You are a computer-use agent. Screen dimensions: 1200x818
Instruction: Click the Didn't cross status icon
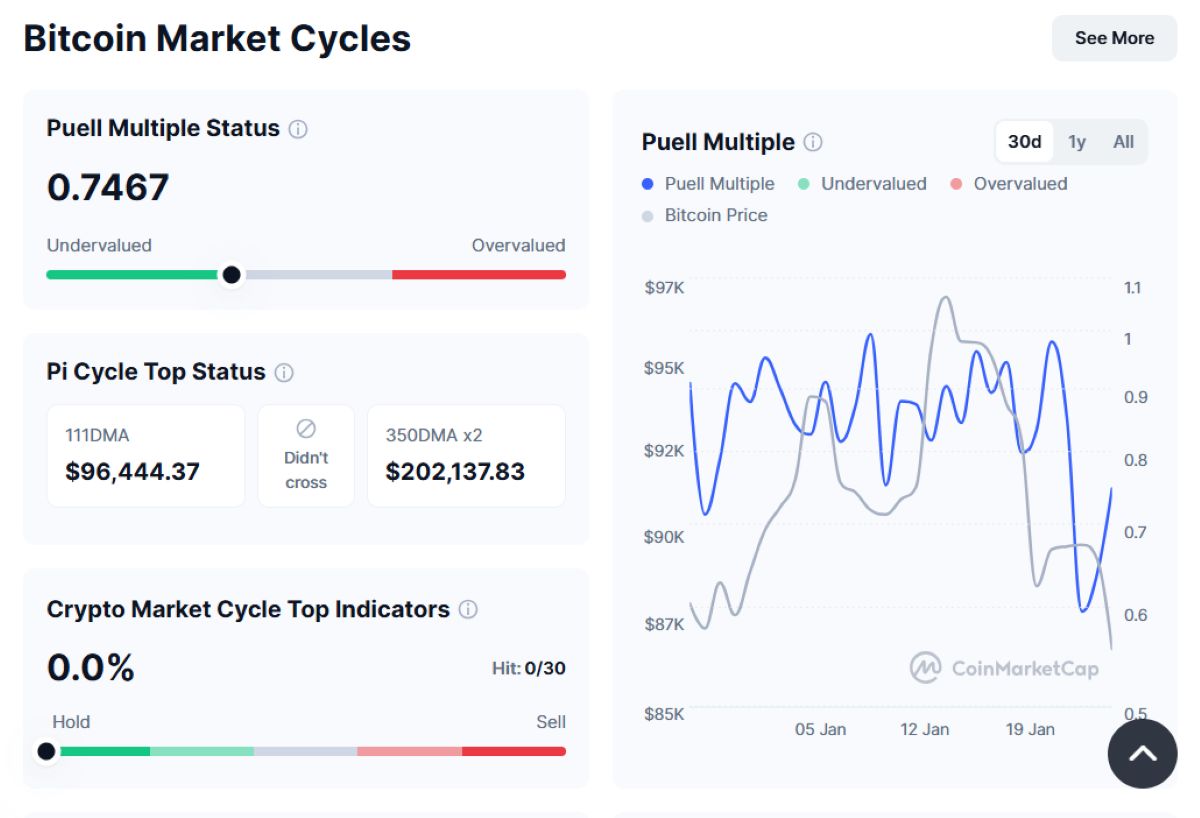coord(306,429)
